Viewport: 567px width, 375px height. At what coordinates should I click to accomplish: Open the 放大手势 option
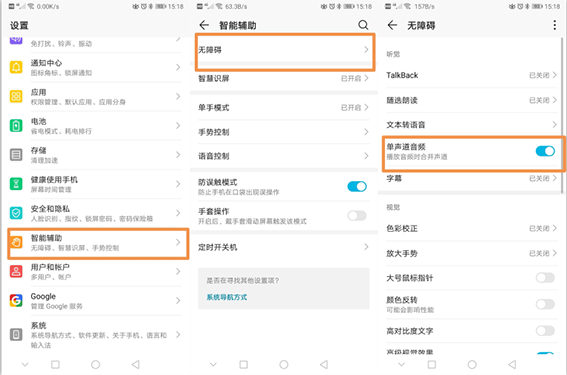click(472, 253)
